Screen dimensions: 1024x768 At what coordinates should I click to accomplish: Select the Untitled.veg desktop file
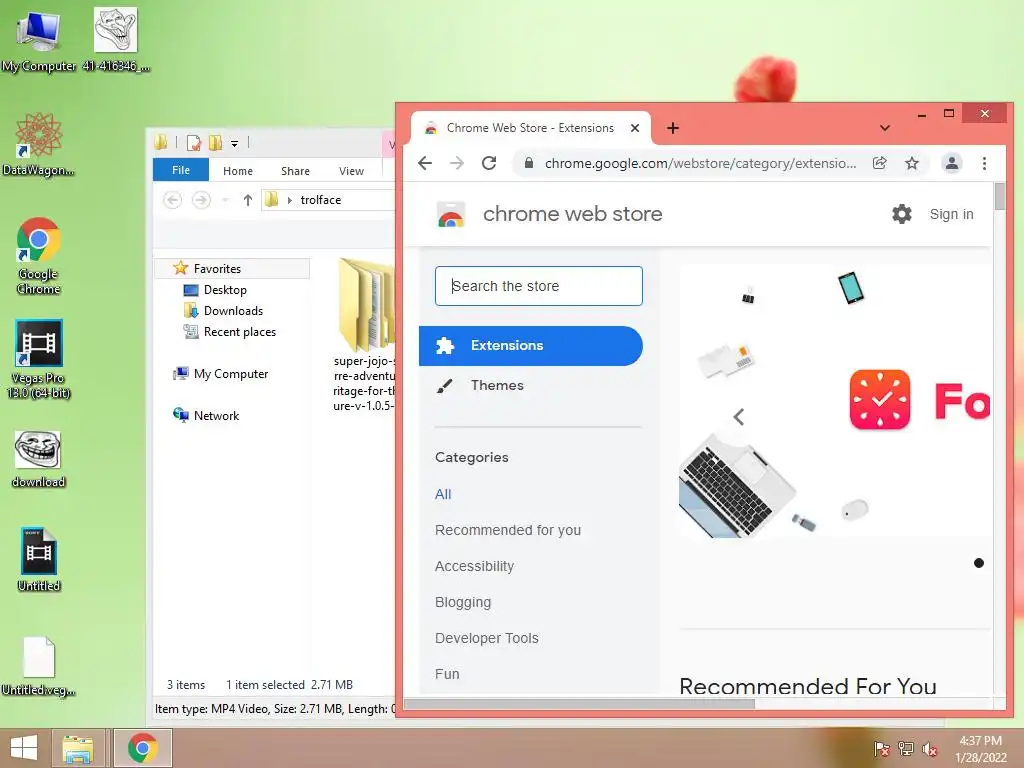(x=39, y=666)
